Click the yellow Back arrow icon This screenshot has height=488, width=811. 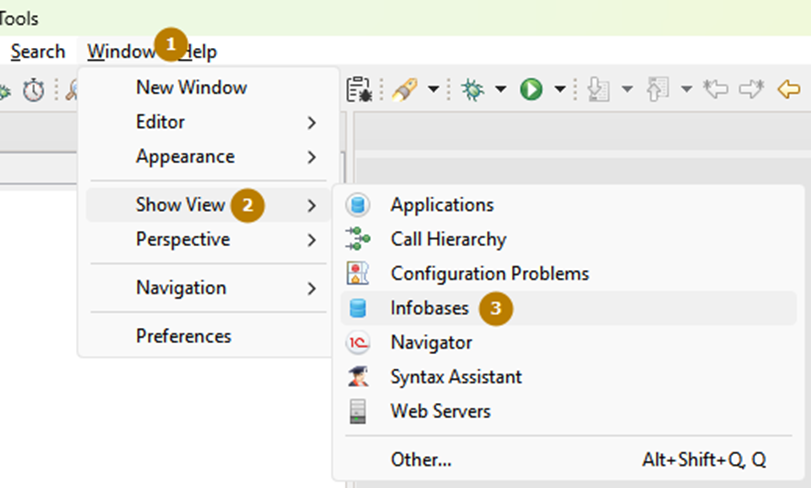[x=789, y=90]
